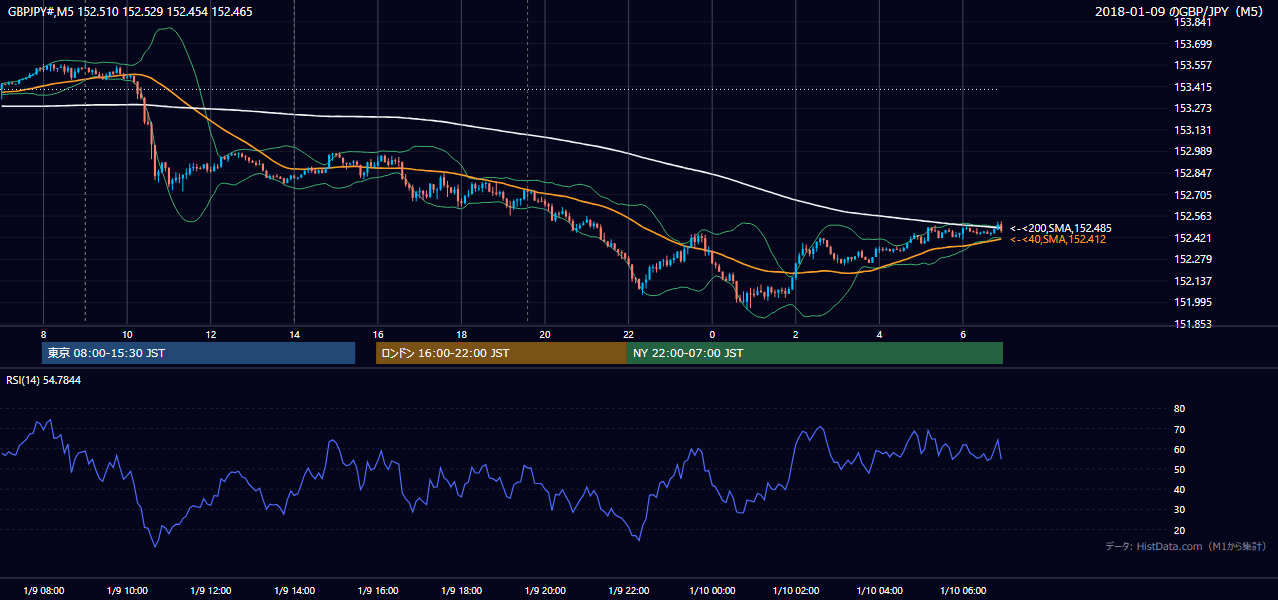This screenshot has width=1278, height=600.
Task: Click the RSI 60 level label
Action: pos(1179,449)
